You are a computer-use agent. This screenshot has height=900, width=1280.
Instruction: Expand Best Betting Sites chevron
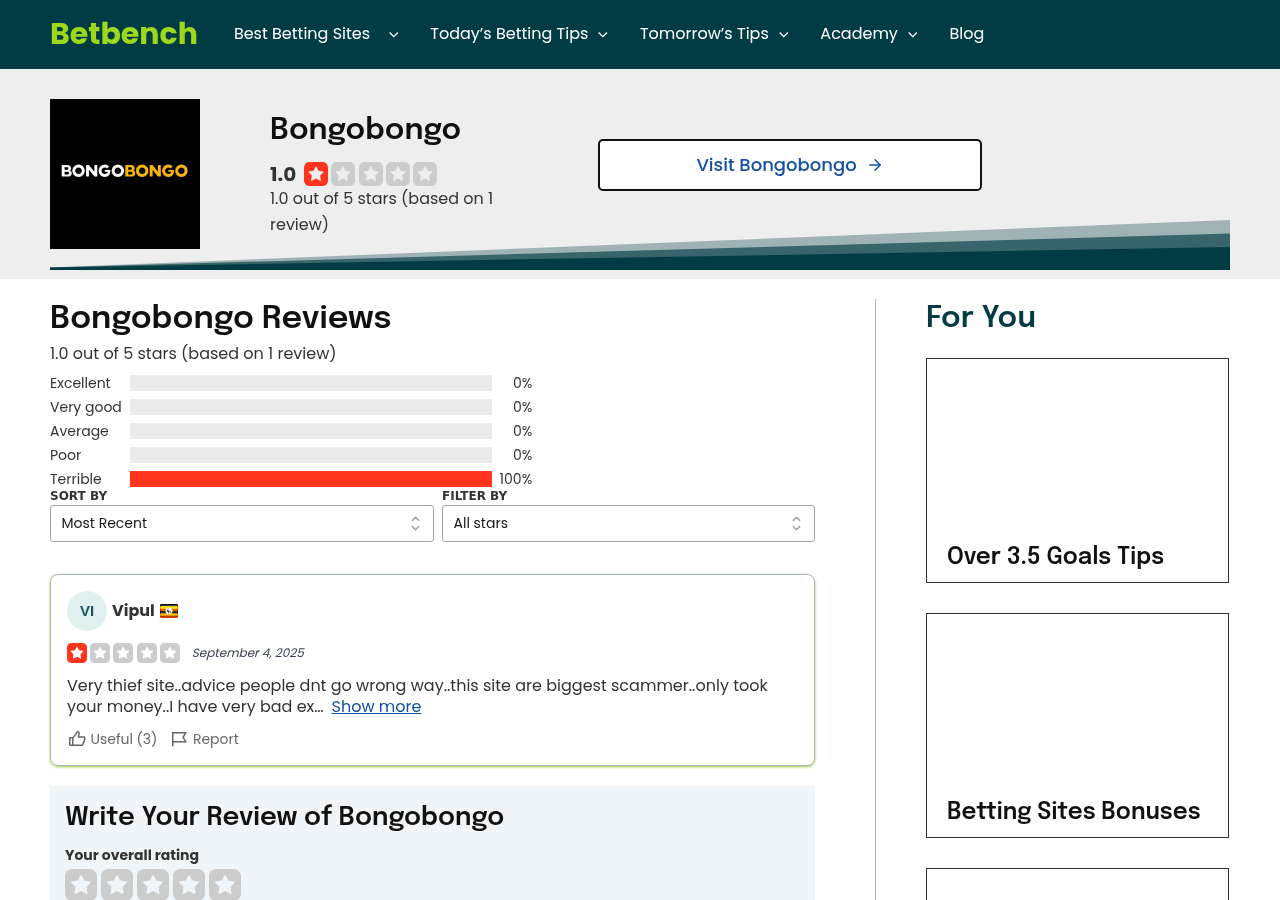(393, 35)
